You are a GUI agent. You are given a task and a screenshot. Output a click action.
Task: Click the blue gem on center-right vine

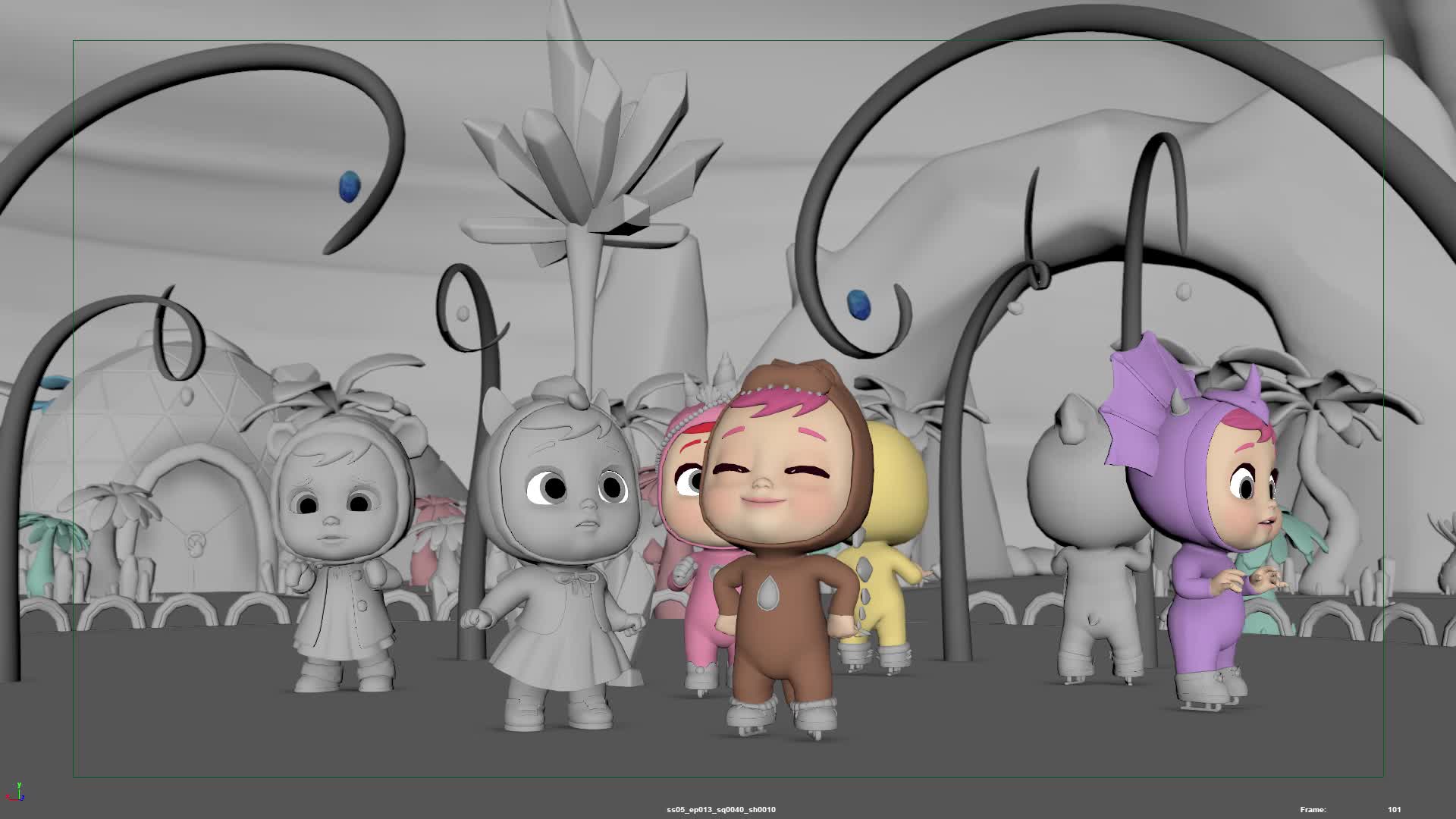pos(858,304)
